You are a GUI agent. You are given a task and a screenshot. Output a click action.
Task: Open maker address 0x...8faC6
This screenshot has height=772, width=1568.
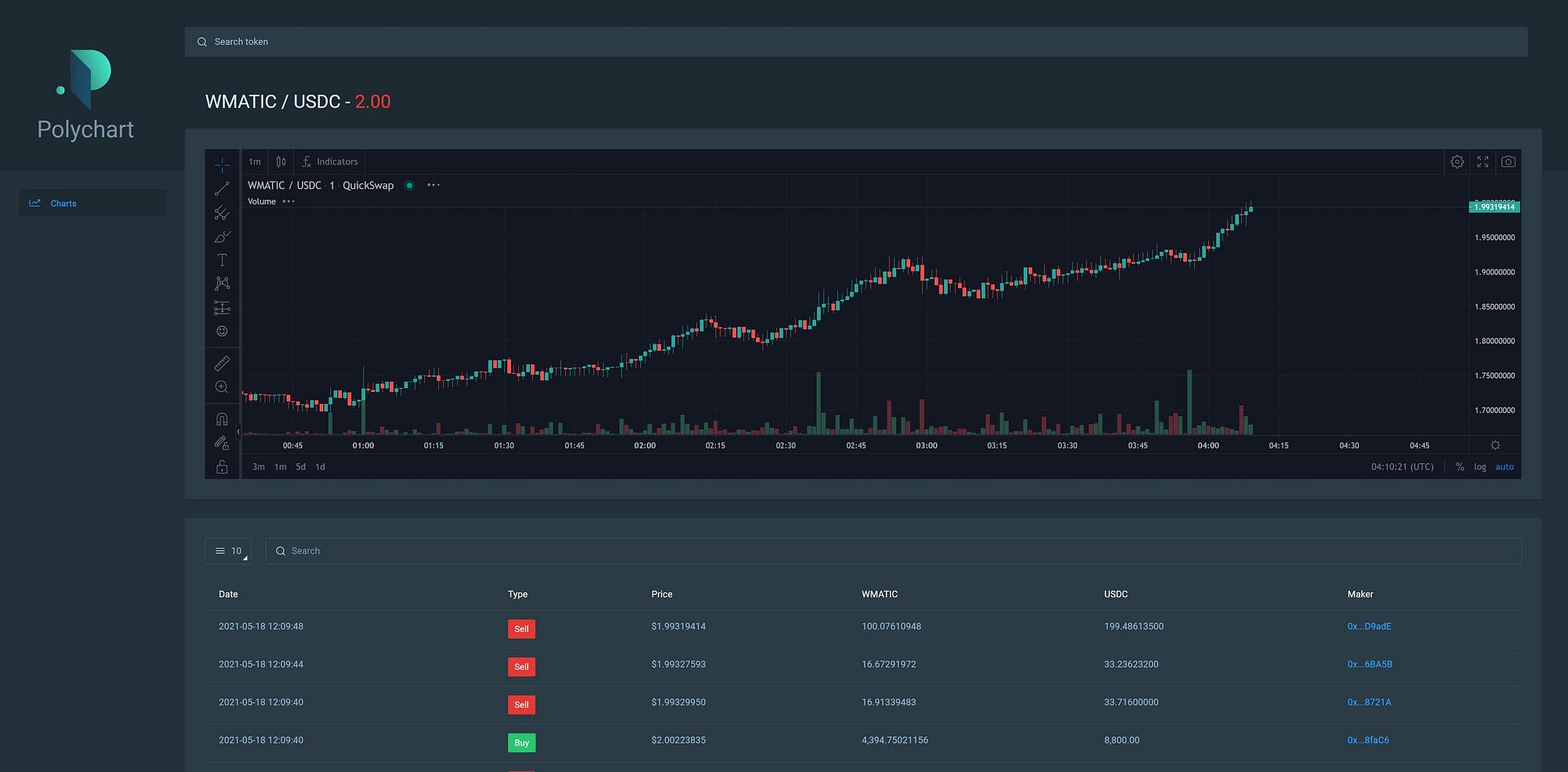1368,740
